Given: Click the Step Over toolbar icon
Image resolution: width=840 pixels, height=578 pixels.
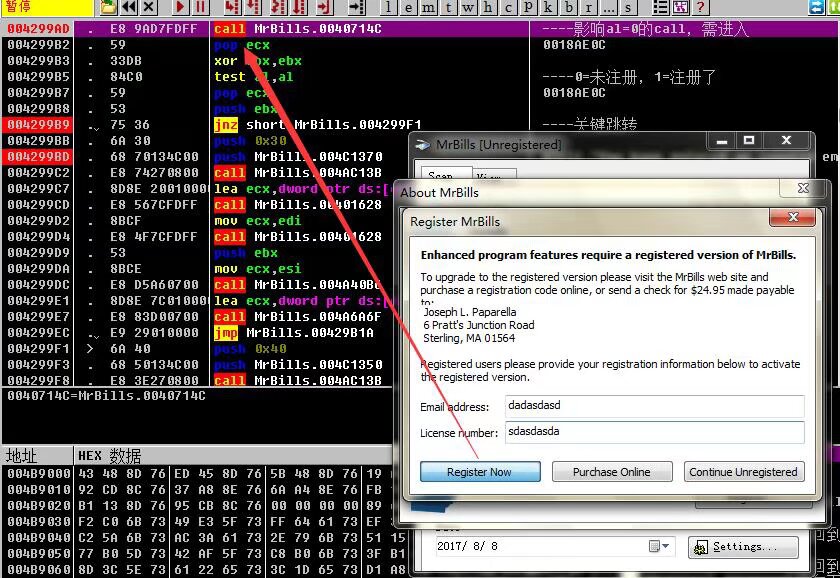Looking at the screenshot, I should pos(253,7).
